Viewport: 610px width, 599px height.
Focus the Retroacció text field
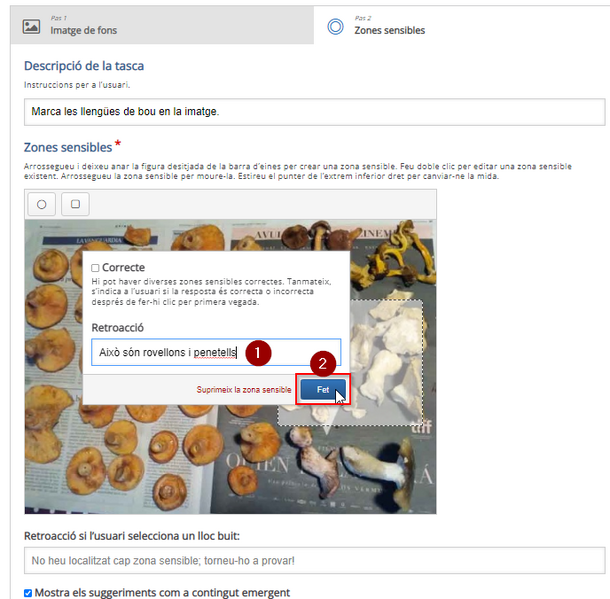(x=216, y=352)
